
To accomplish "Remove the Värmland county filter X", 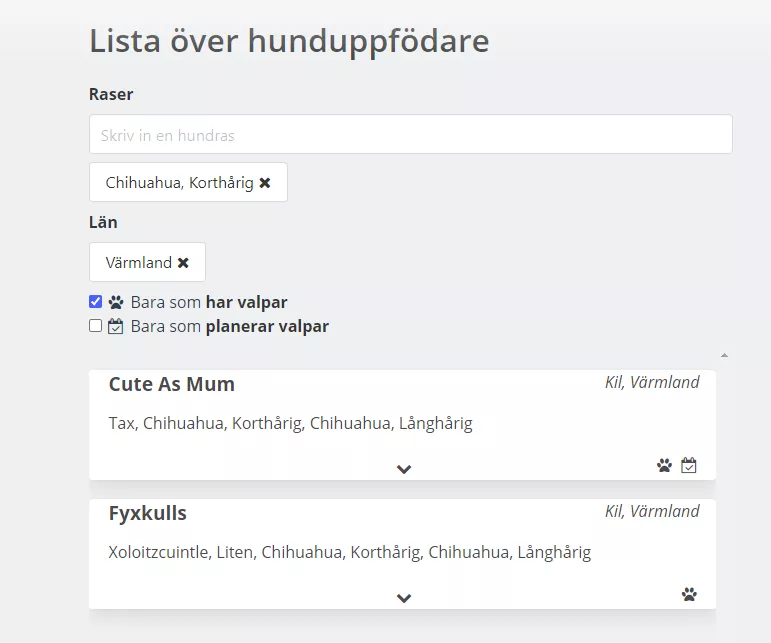I will [x=183, y=263].
